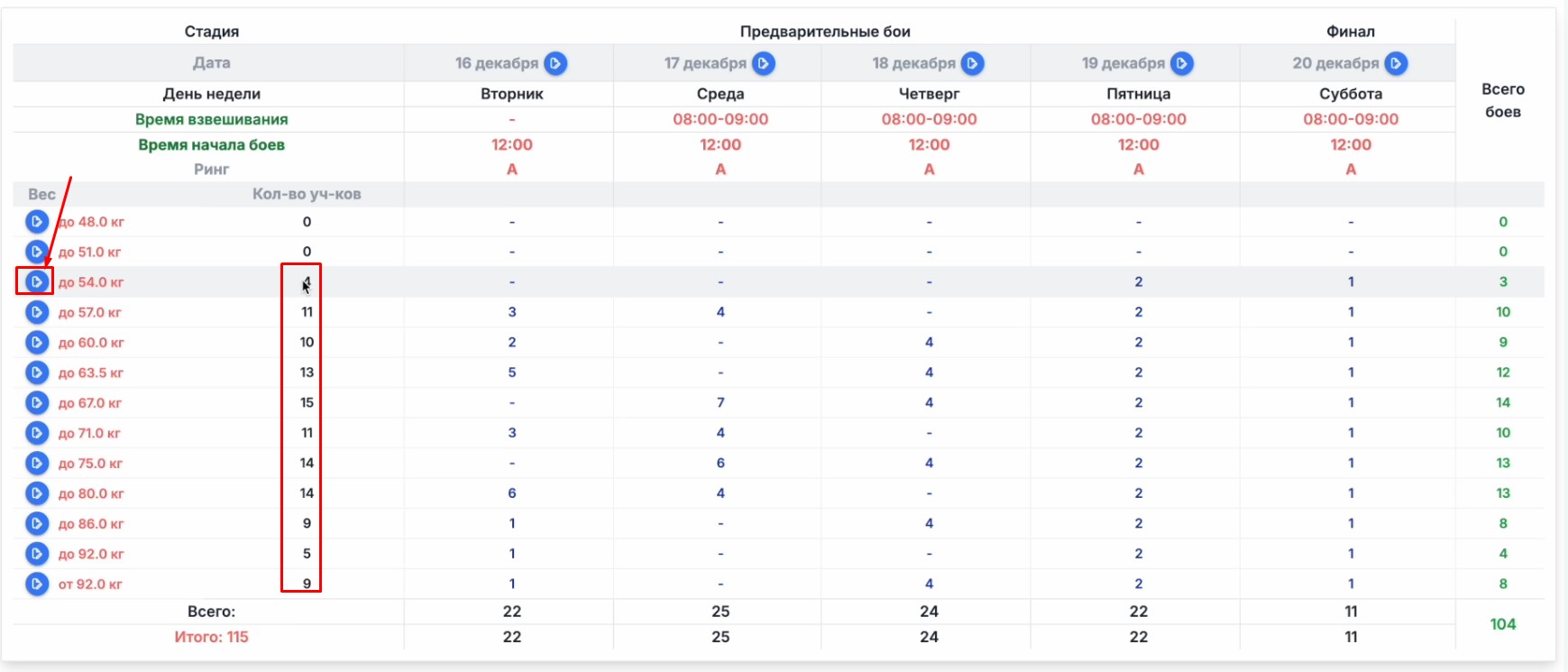The width and height of the screenshot is (1568, 672).
Task: Open the icon beside 17 декабря
Action: (x=764, y=63)
